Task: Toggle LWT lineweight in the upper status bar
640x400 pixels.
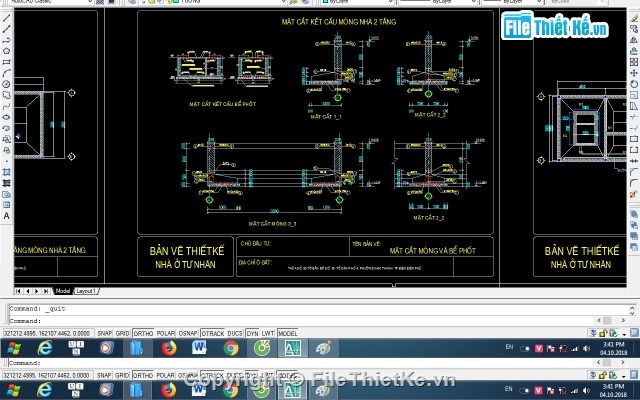Action: pyautogui.click(x=268, y=333)
